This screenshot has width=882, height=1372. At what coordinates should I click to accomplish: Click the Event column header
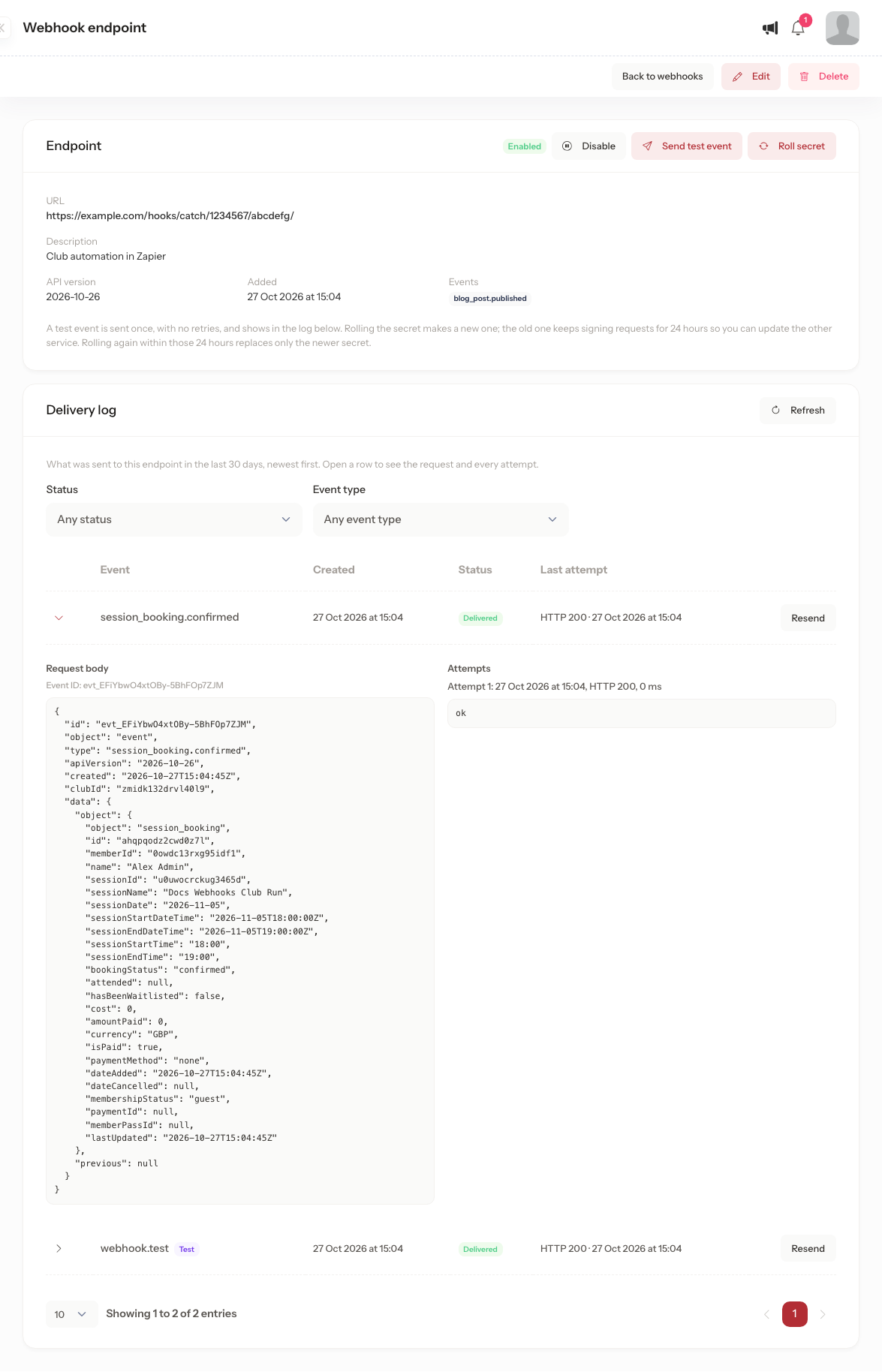click(x=115, y=570)
